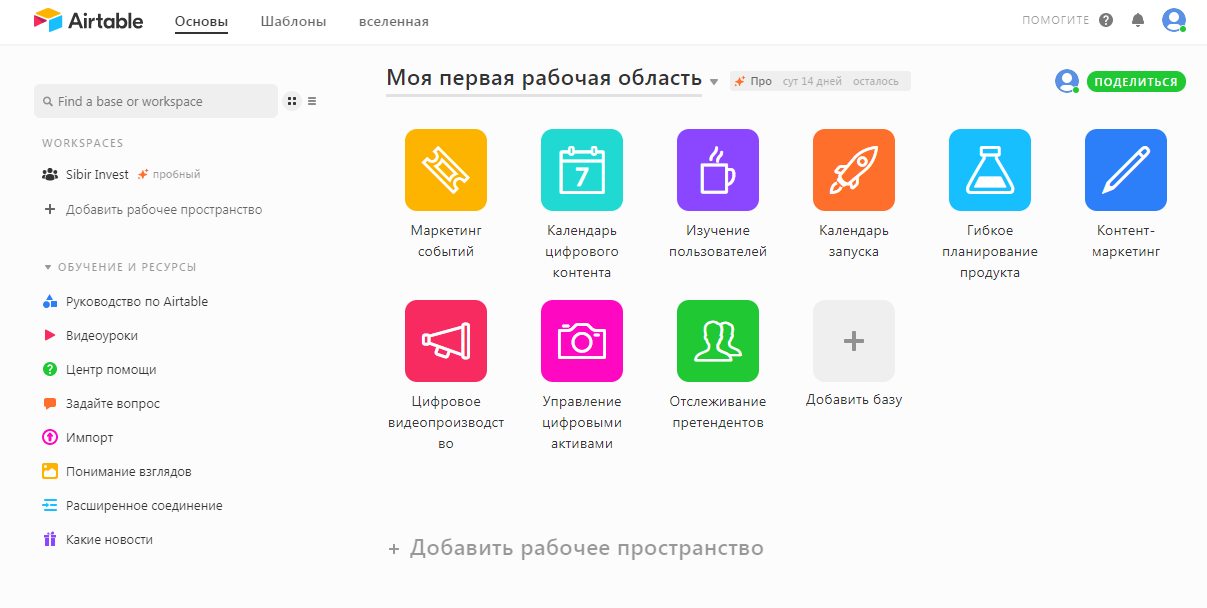The height and width of the screenshot is (608, 1207).
Task: Click the notification bell icon
Action: 1137,20
